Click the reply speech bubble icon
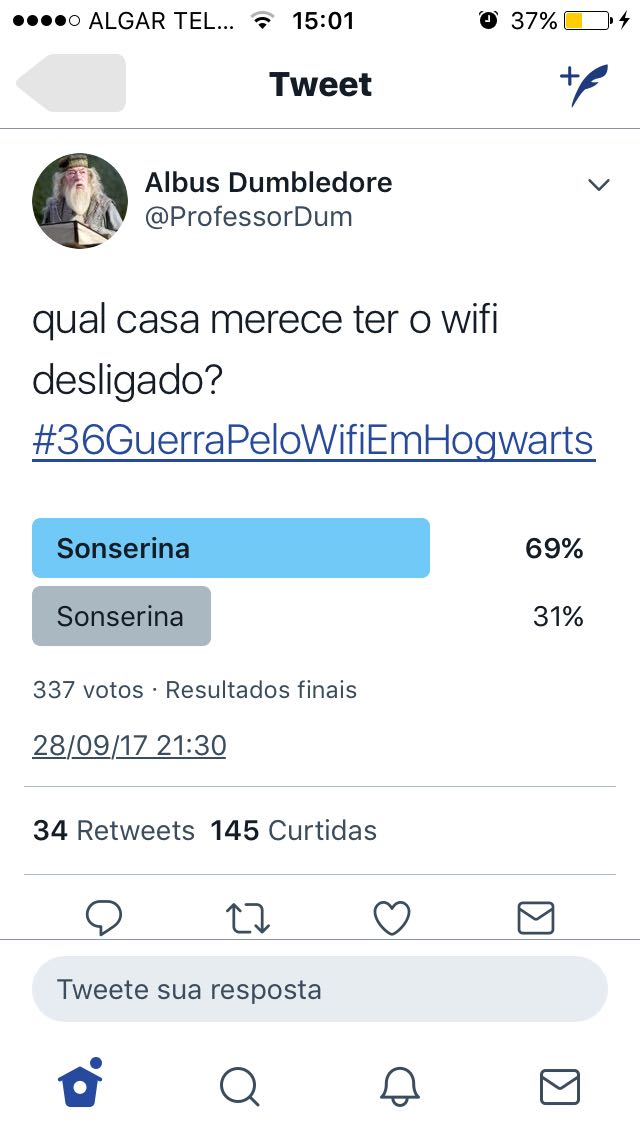The width and height of the screenshot is (640, 1136). 104,917
